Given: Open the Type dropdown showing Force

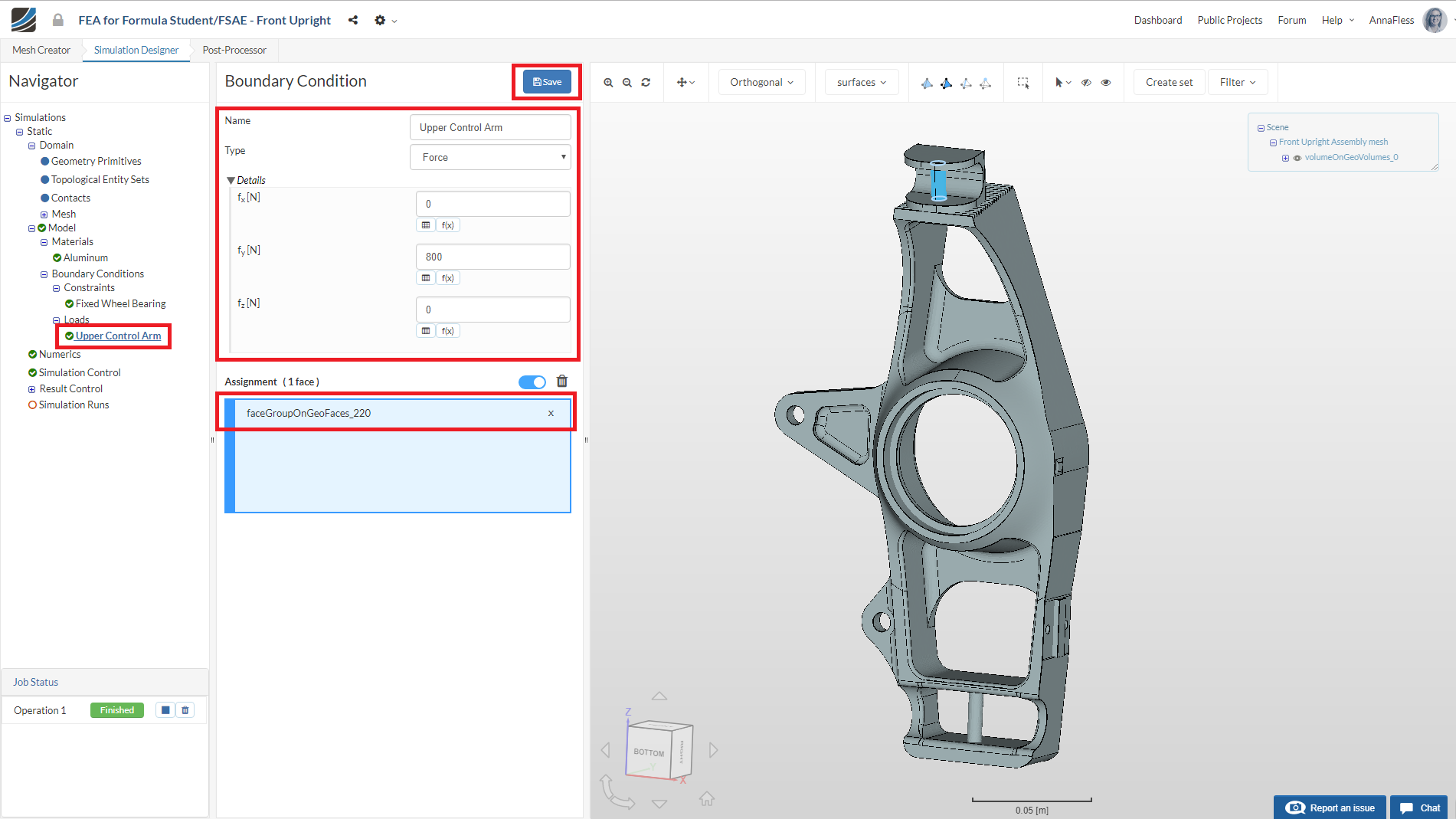Looking at the screenshot, I should click(490, 157).
